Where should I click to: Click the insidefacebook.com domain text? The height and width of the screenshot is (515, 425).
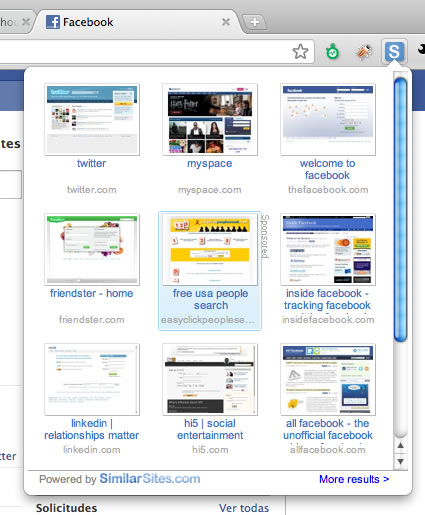point(328,320)
